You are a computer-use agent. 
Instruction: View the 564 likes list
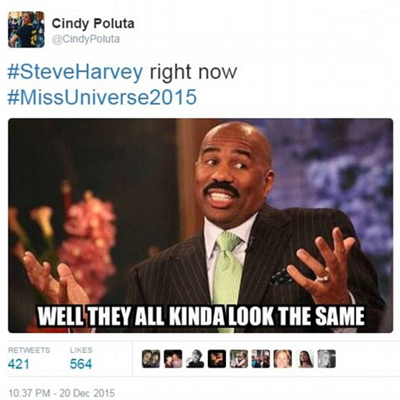[81, 364]
